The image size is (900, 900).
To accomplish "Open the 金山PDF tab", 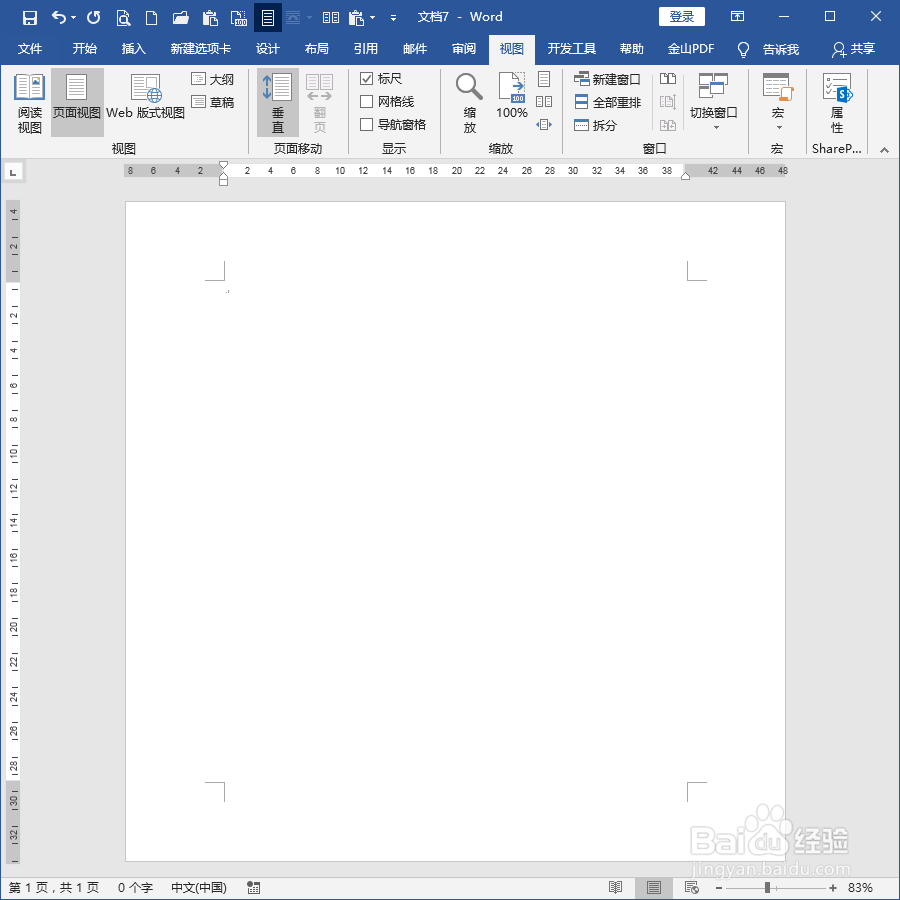I will pyautogui.click(x=691, y=49).
